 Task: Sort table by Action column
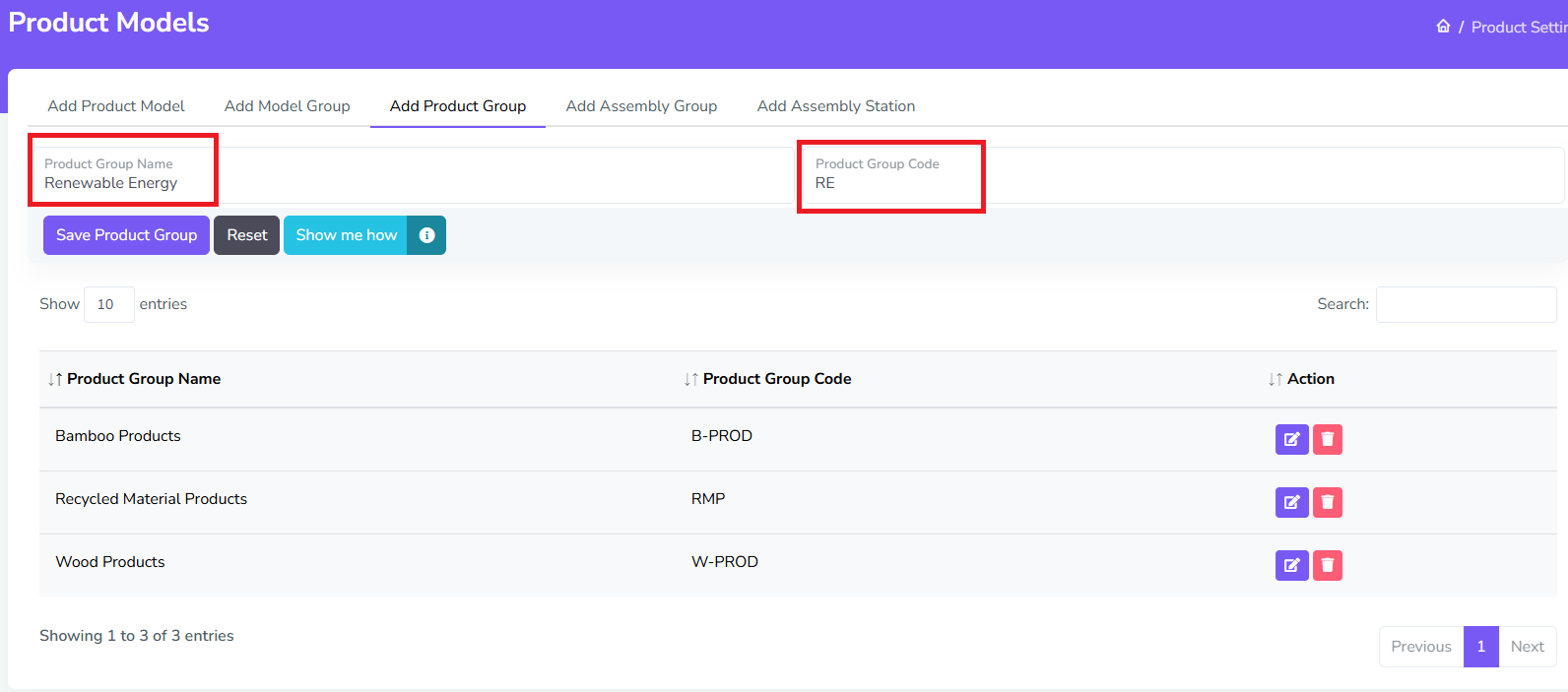(1310, 379)
